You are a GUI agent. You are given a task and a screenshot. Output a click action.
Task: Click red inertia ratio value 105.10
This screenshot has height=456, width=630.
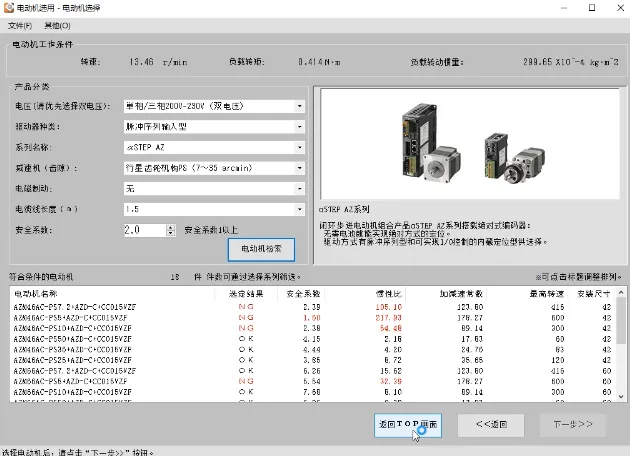point(389,307)
